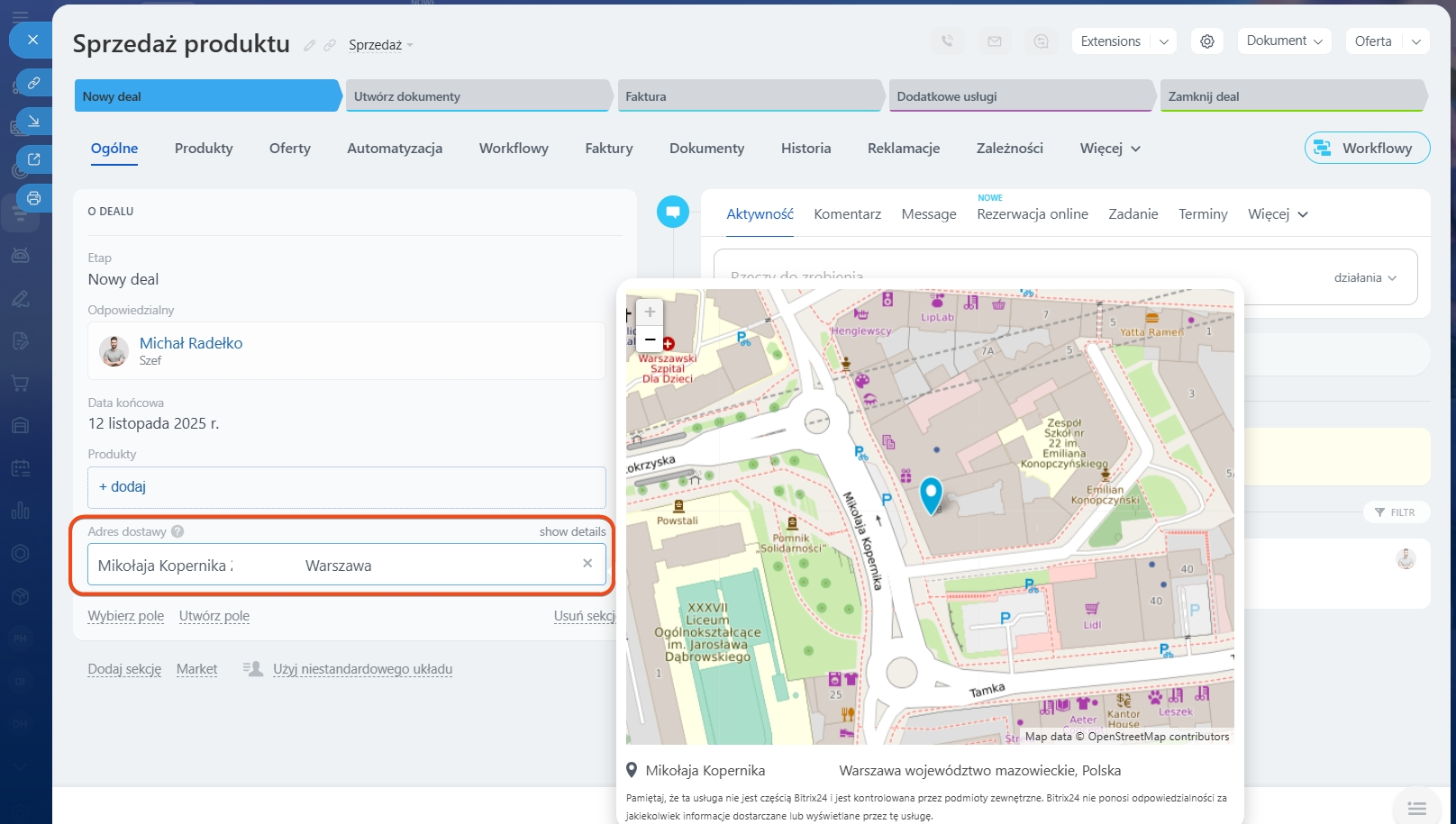Zoom out on the map
The height and width of the screenshot is (824, 1456).
pos(650,340)
